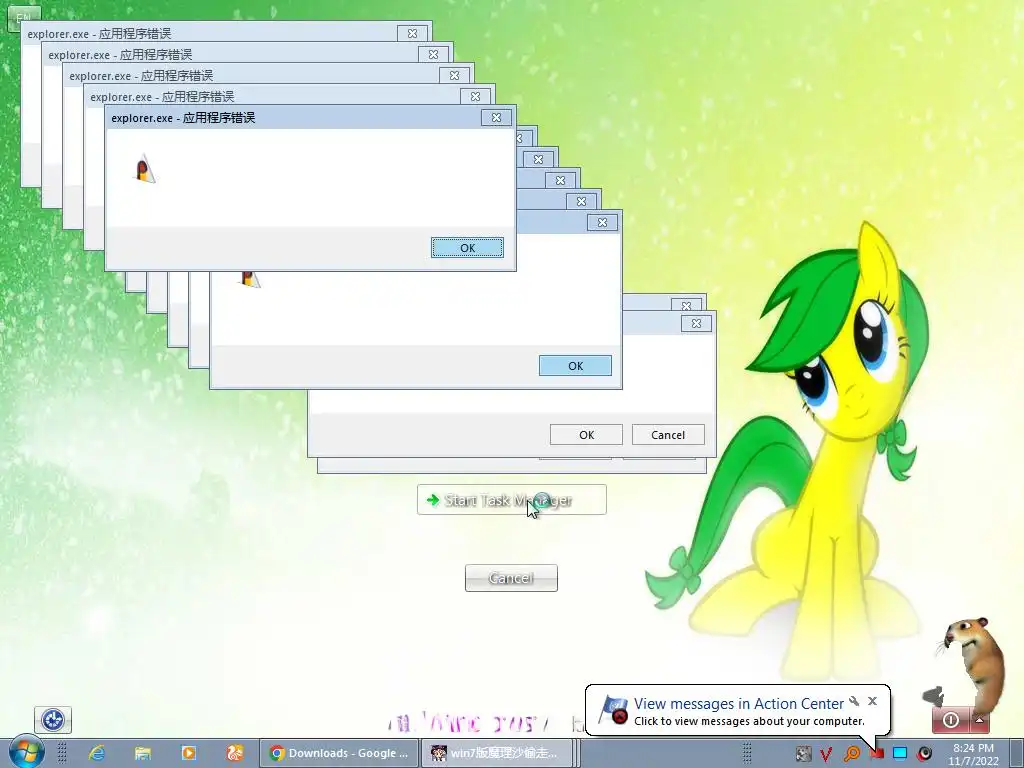Click View messages in Action Center link

[x=739, y=703]
